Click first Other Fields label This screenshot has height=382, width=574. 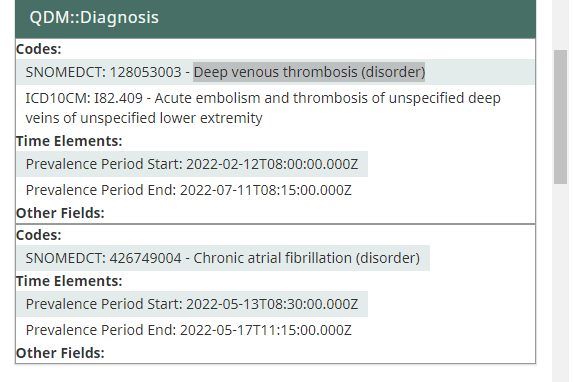(x=60, y=213)
